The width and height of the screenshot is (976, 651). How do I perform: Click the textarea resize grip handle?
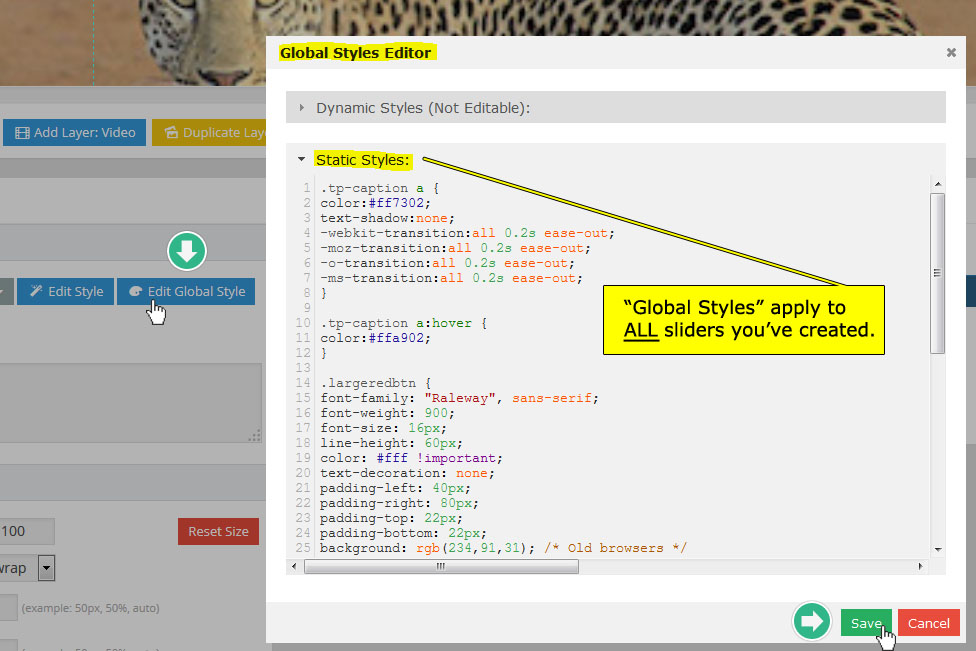(255, 435)
